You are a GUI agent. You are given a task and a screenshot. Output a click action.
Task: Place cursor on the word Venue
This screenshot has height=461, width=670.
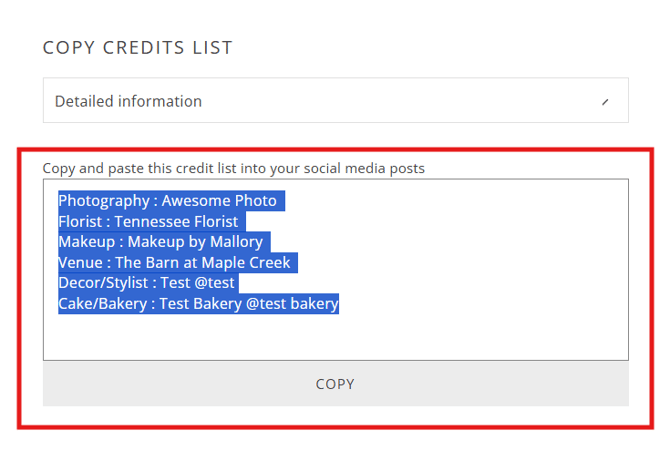[81, 263]
